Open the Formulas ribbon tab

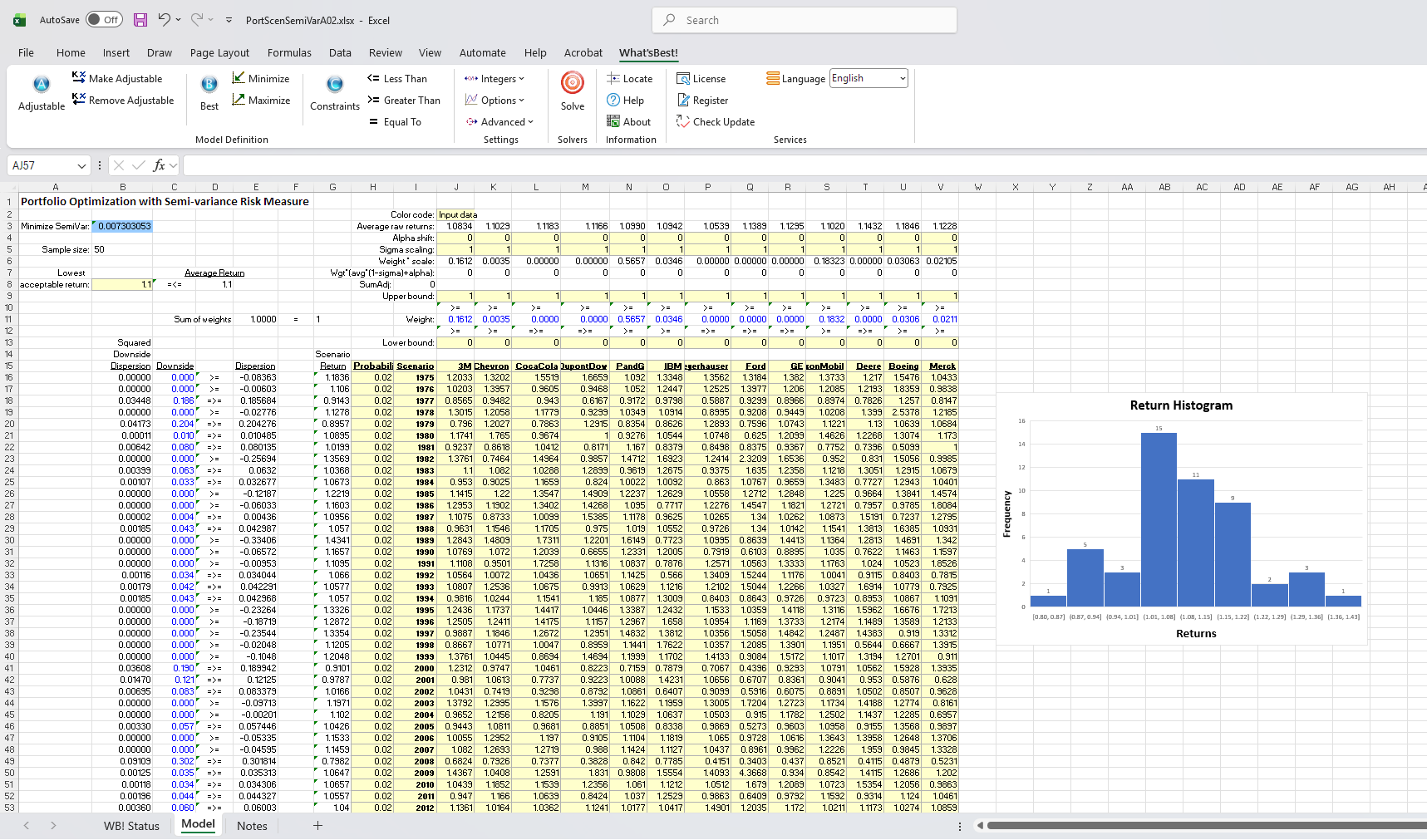(289, 52)
